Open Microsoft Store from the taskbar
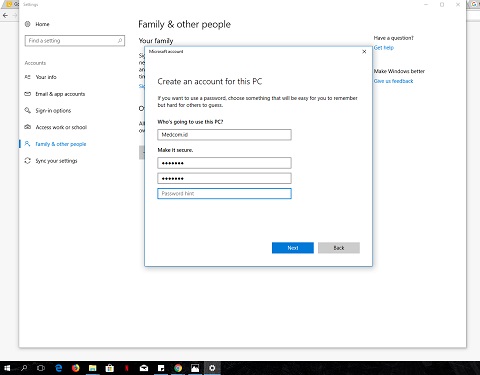480x375 pixels. [x=110, y=368]
